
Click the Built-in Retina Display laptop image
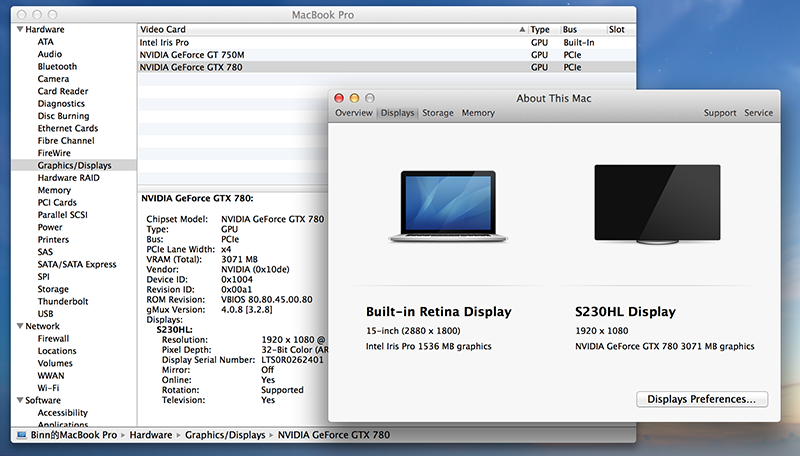448,207
